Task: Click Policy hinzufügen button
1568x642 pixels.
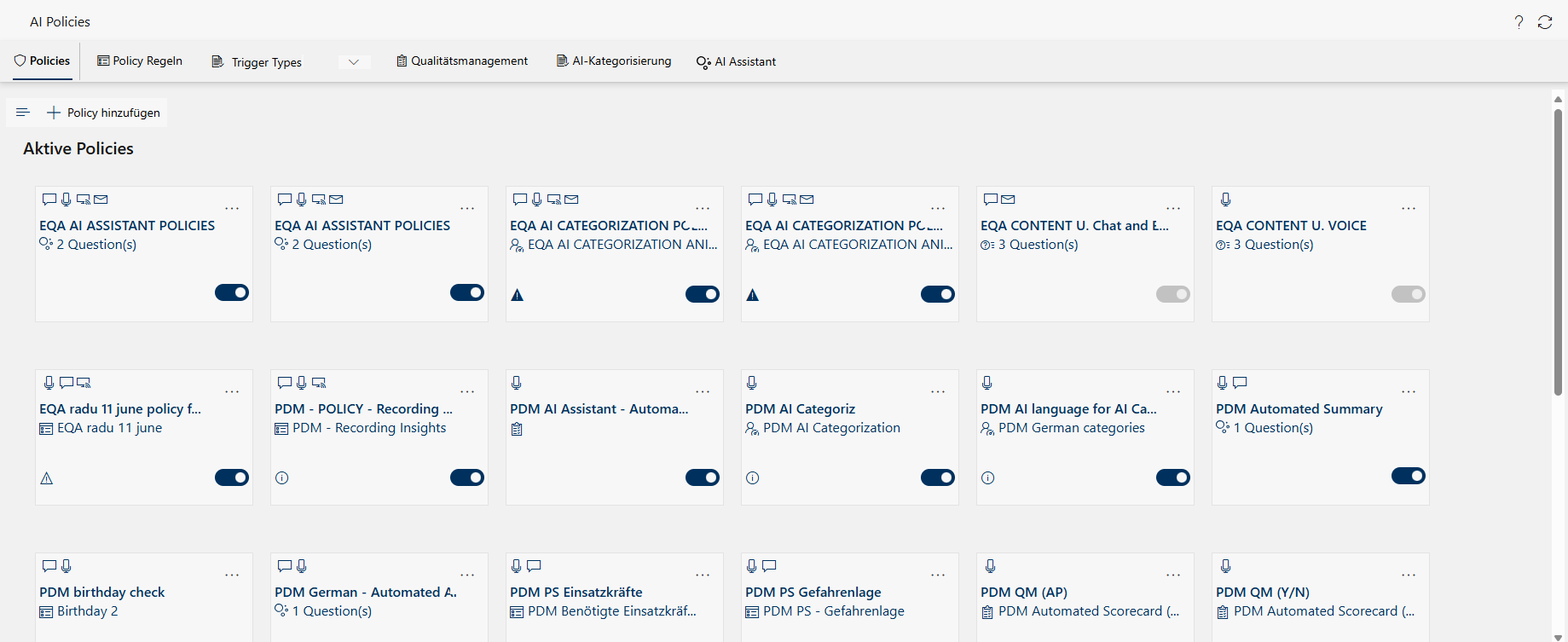Action: pyautogui.click(x=104, y=113)
